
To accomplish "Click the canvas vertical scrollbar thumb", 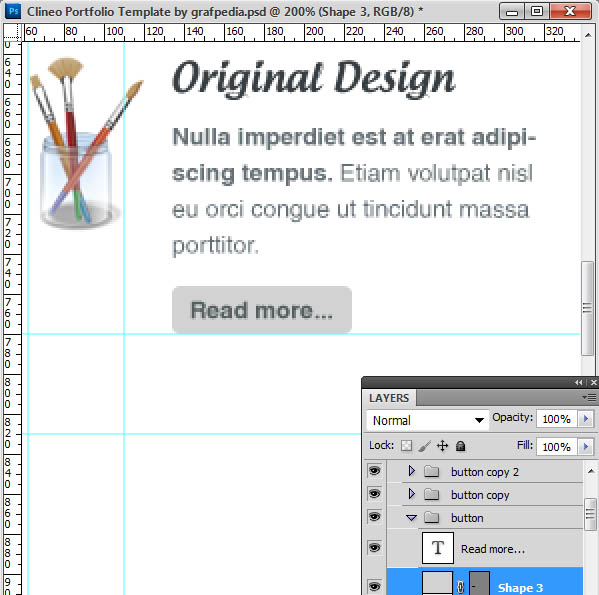I will [x=587, y=308].
